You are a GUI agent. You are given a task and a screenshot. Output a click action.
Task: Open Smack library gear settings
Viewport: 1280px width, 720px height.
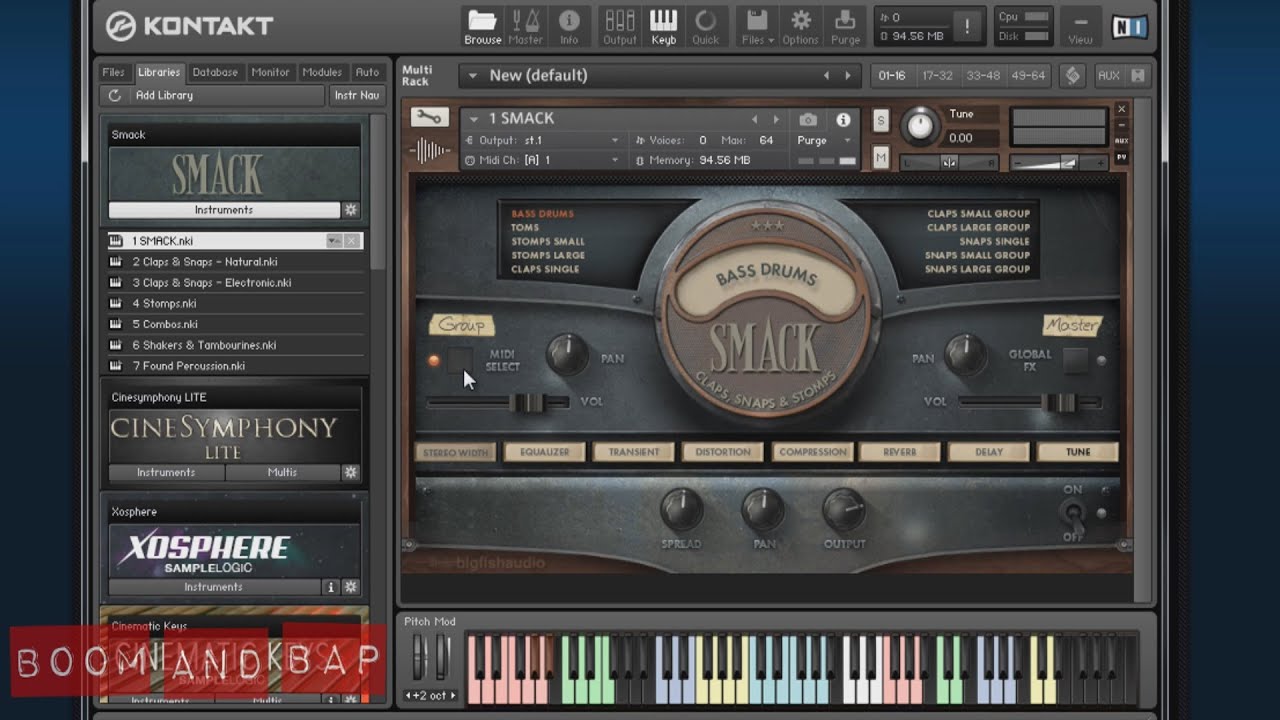(x=351, y=210)
